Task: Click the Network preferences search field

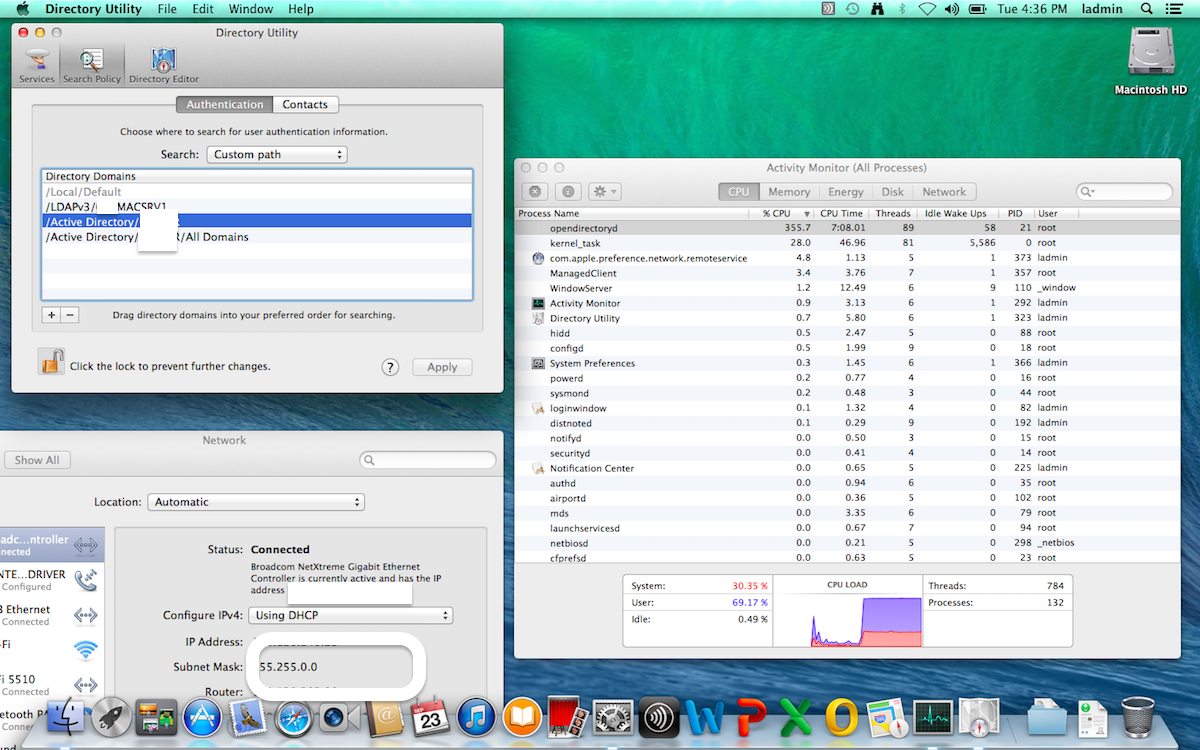Action: click(x=428, y=460)
